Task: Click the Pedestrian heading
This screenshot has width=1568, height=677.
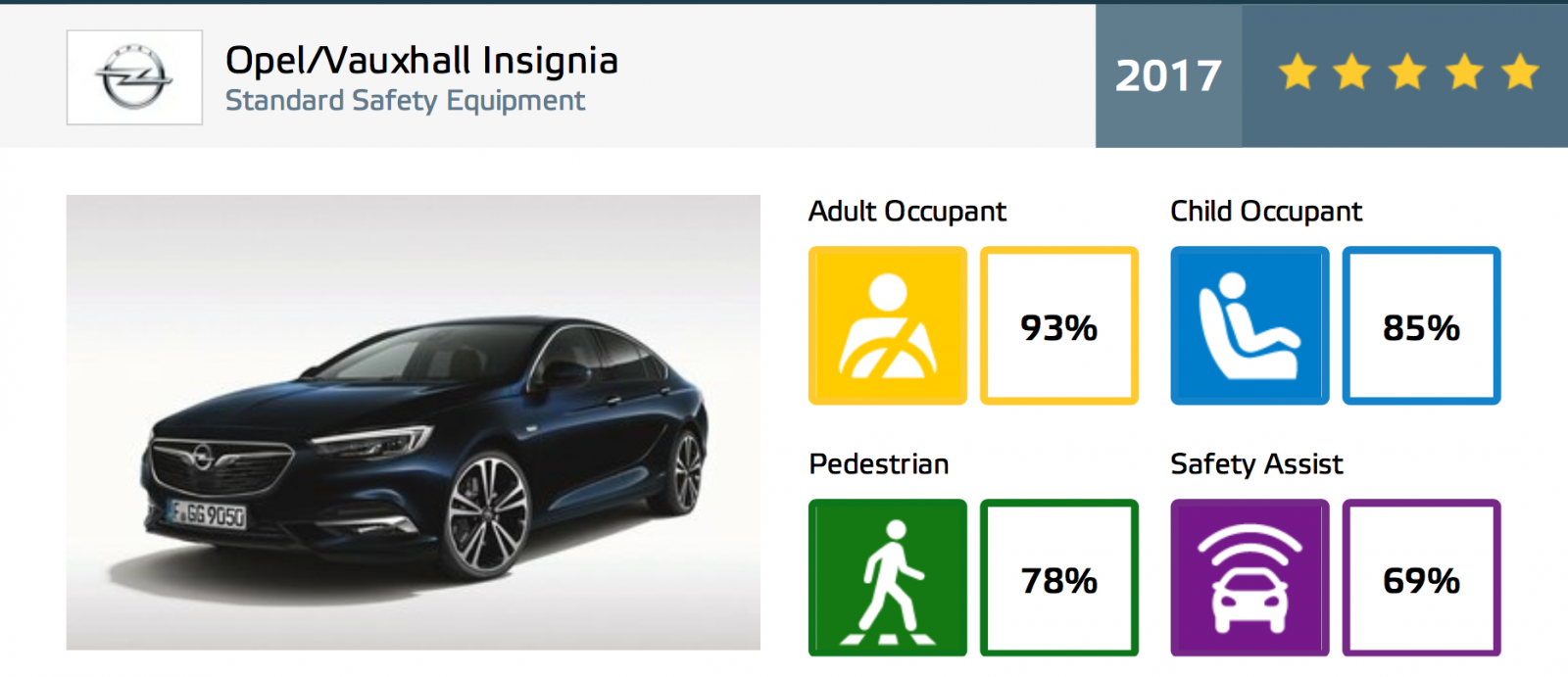Action: (879, 464)
